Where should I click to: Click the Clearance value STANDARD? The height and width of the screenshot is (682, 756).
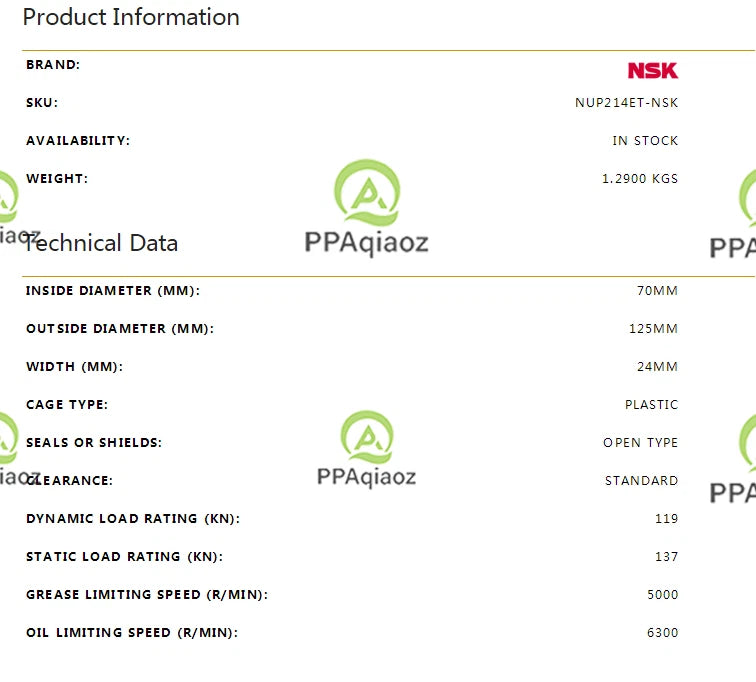[x=641, y=481]
